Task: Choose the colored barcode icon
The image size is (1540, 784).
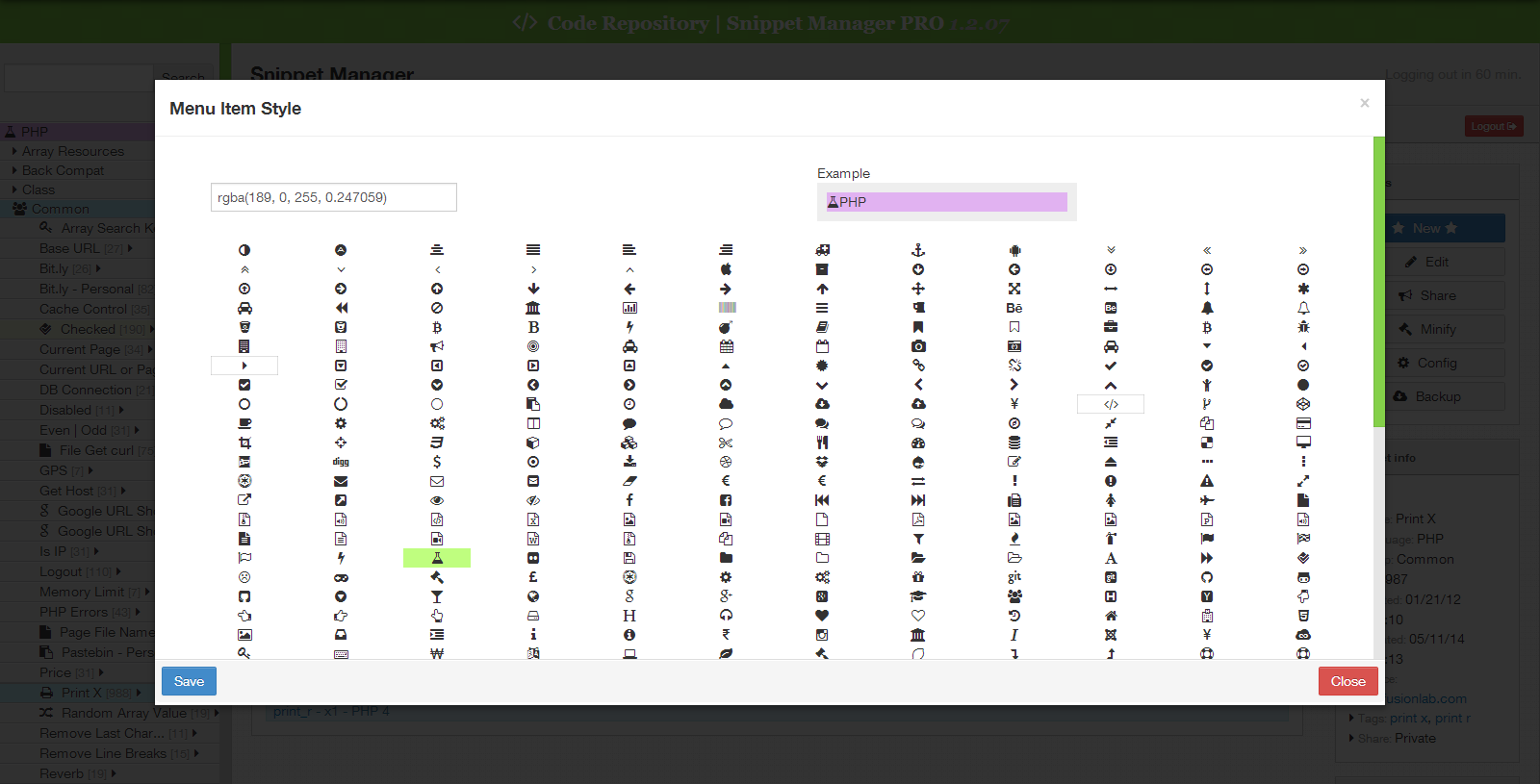Action: tap(726, 308)
